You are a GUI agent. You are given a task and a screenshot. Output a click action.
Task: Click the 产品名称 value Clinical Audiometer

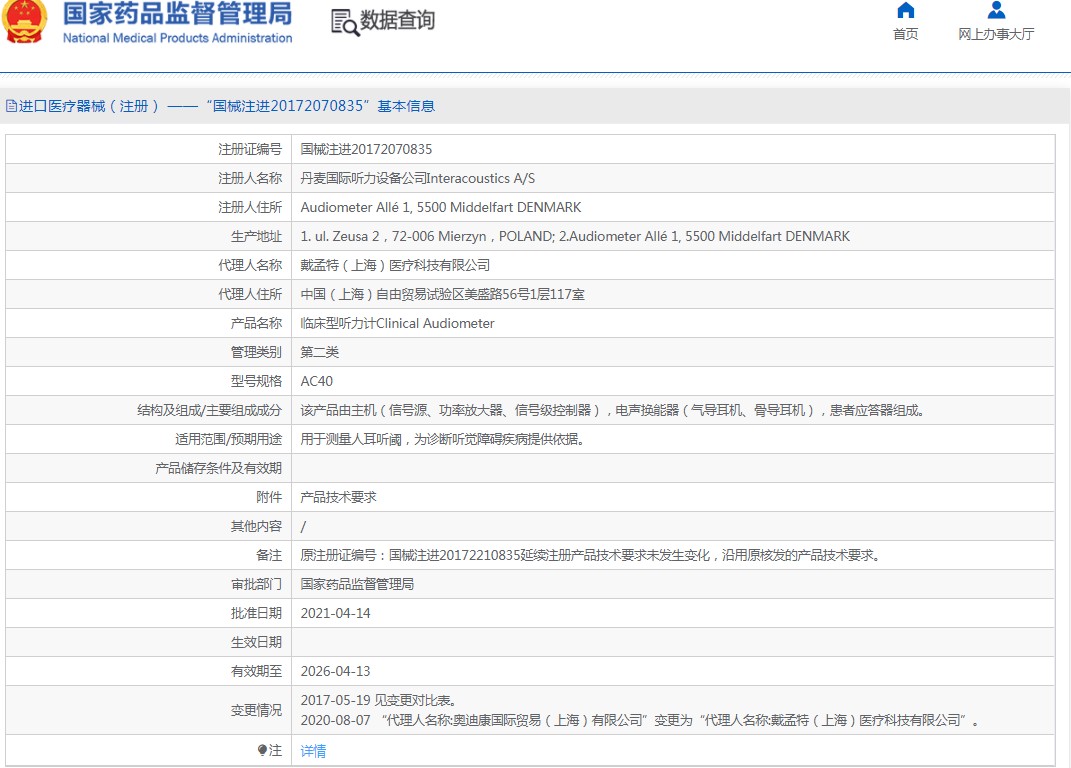(398, 323)
